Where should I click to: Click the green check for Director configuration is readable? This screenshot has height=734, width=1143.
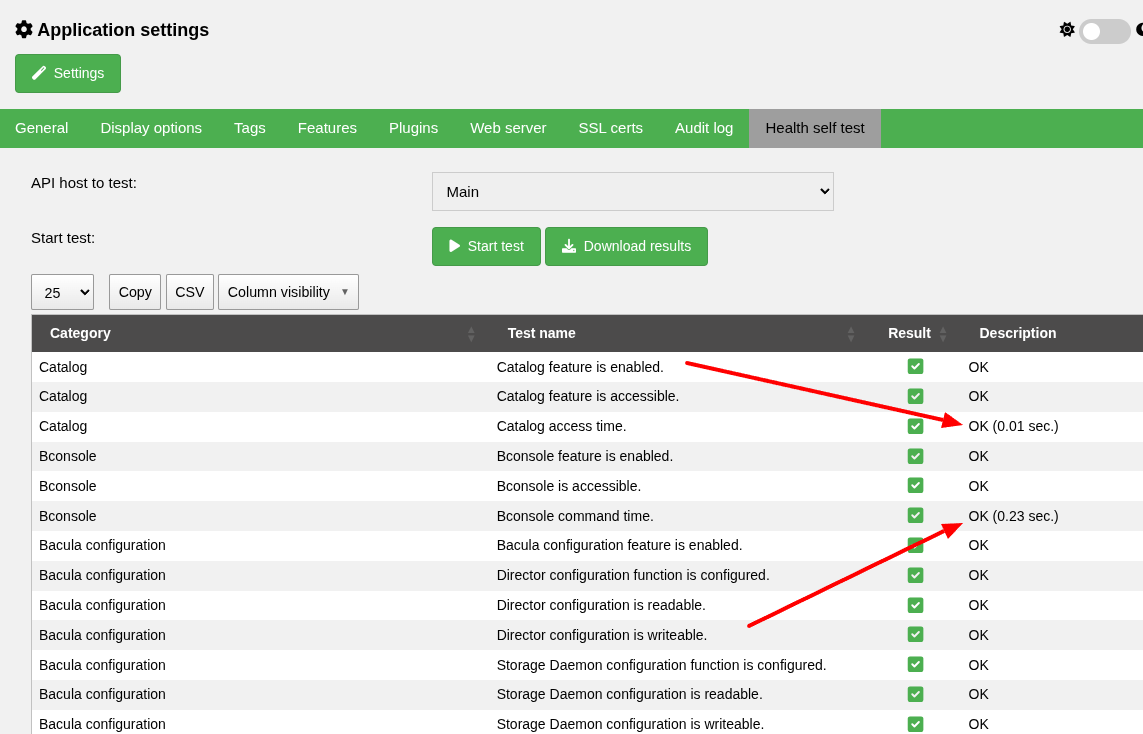[x=916, y=605]
